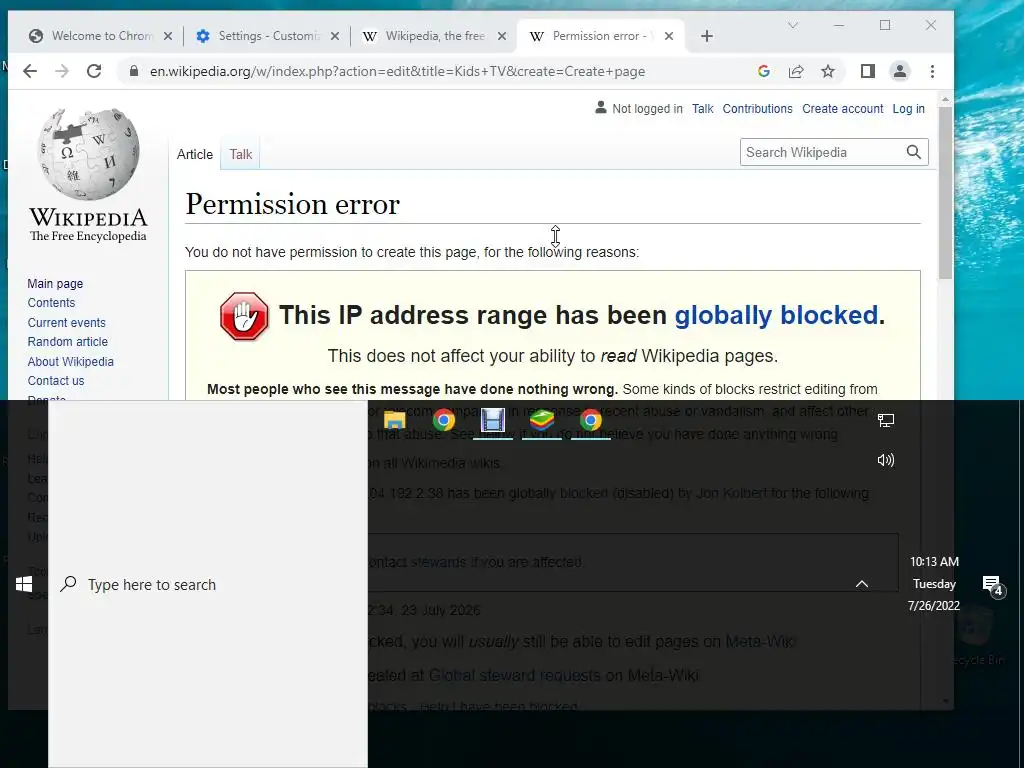Viewport: 1024px width, 768px height.
Task: Open a new tab with plus button
Action: pos(707,36)
